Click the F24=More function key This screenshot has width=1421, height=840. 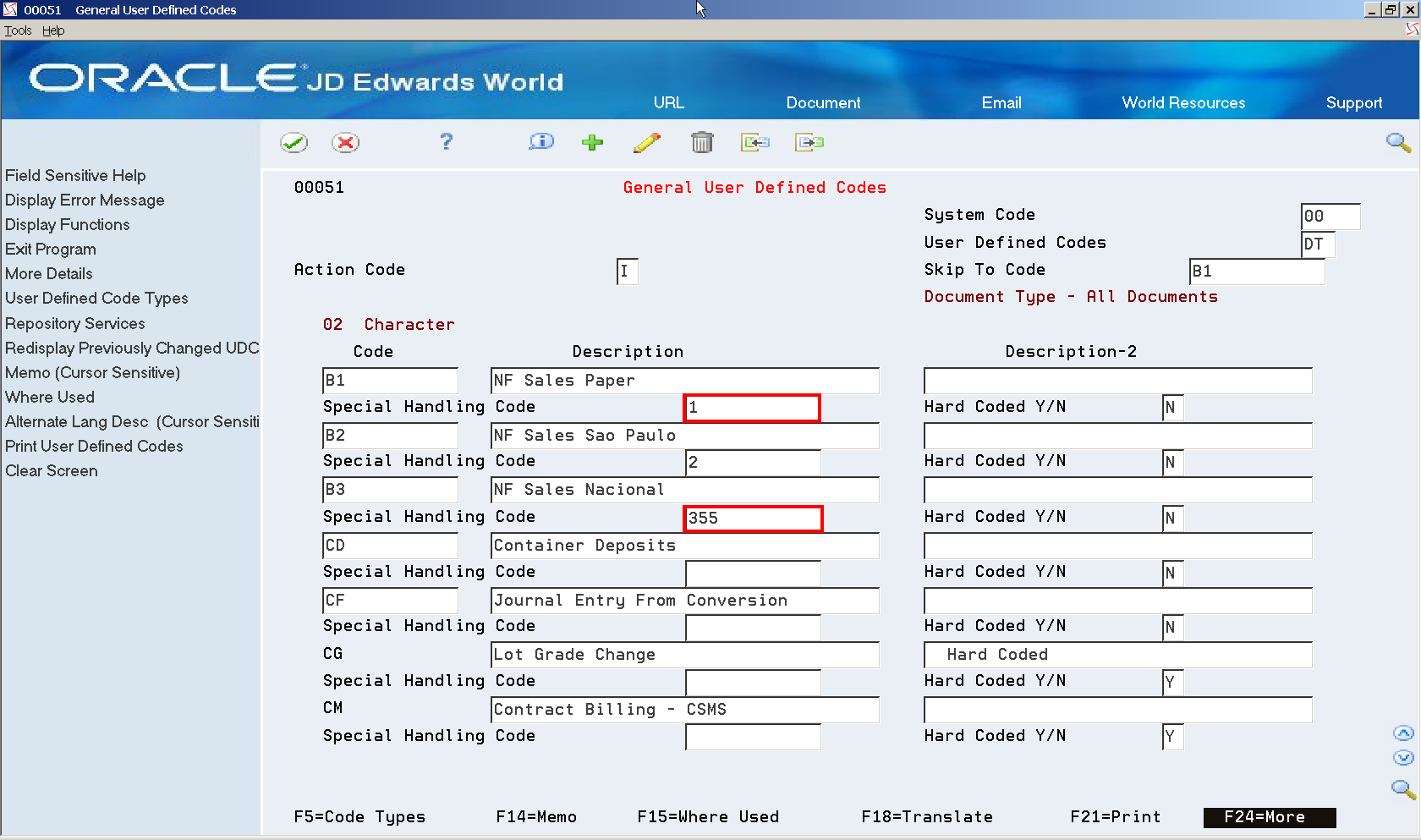click(x=1270, y=817)
